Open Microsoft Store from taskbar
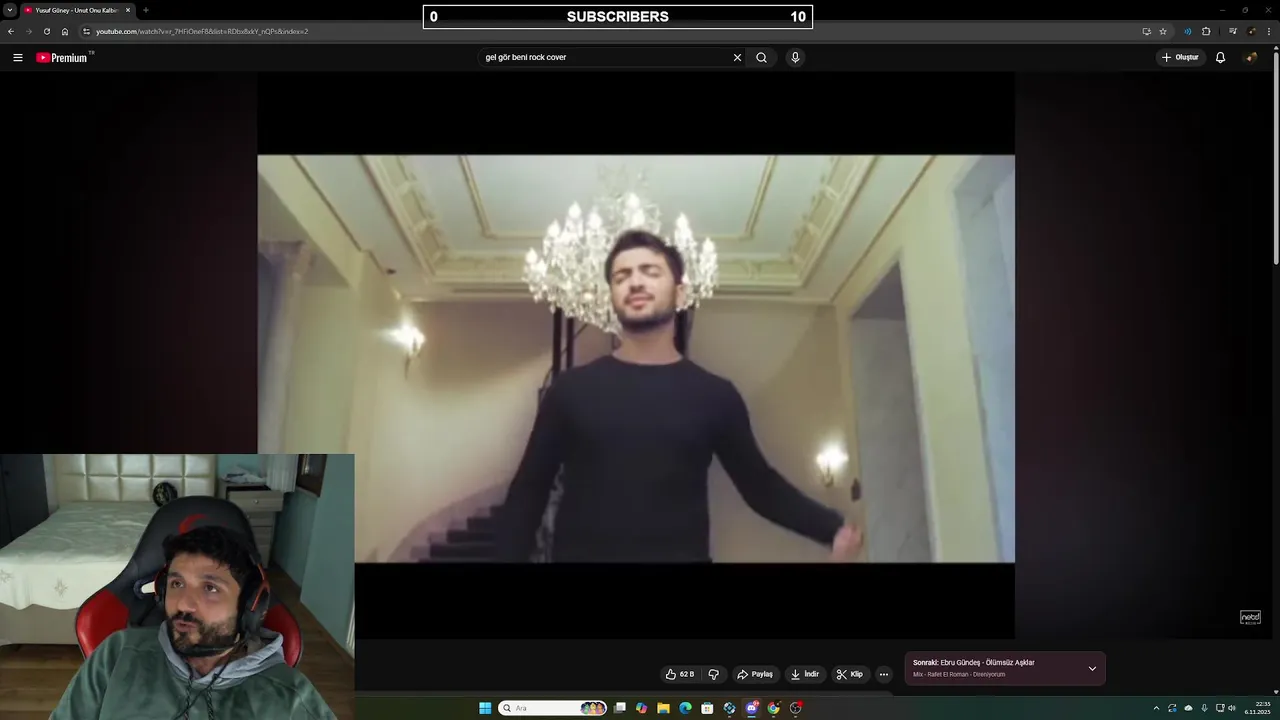The height and width of the screenshot is (720, 1280). tap(707, 708)
